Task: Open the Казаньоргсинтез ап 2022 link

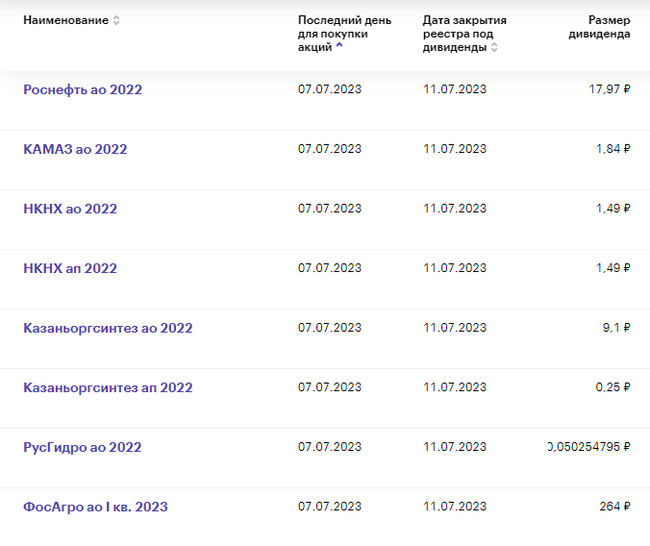Action: 108,388
